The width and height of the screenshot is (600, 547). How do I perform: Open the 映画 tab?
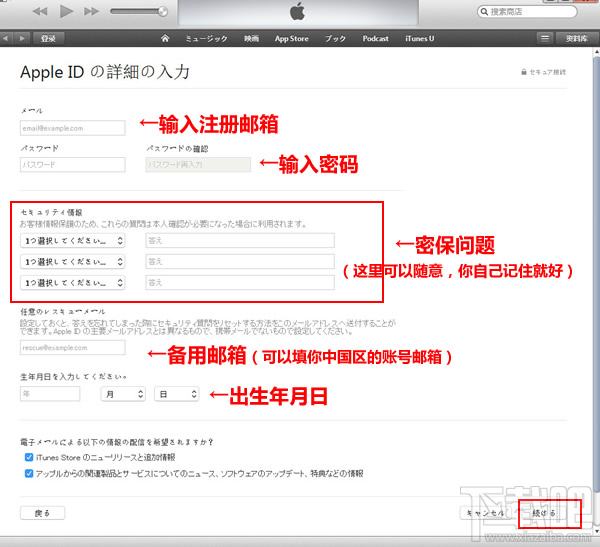[251, 39]
